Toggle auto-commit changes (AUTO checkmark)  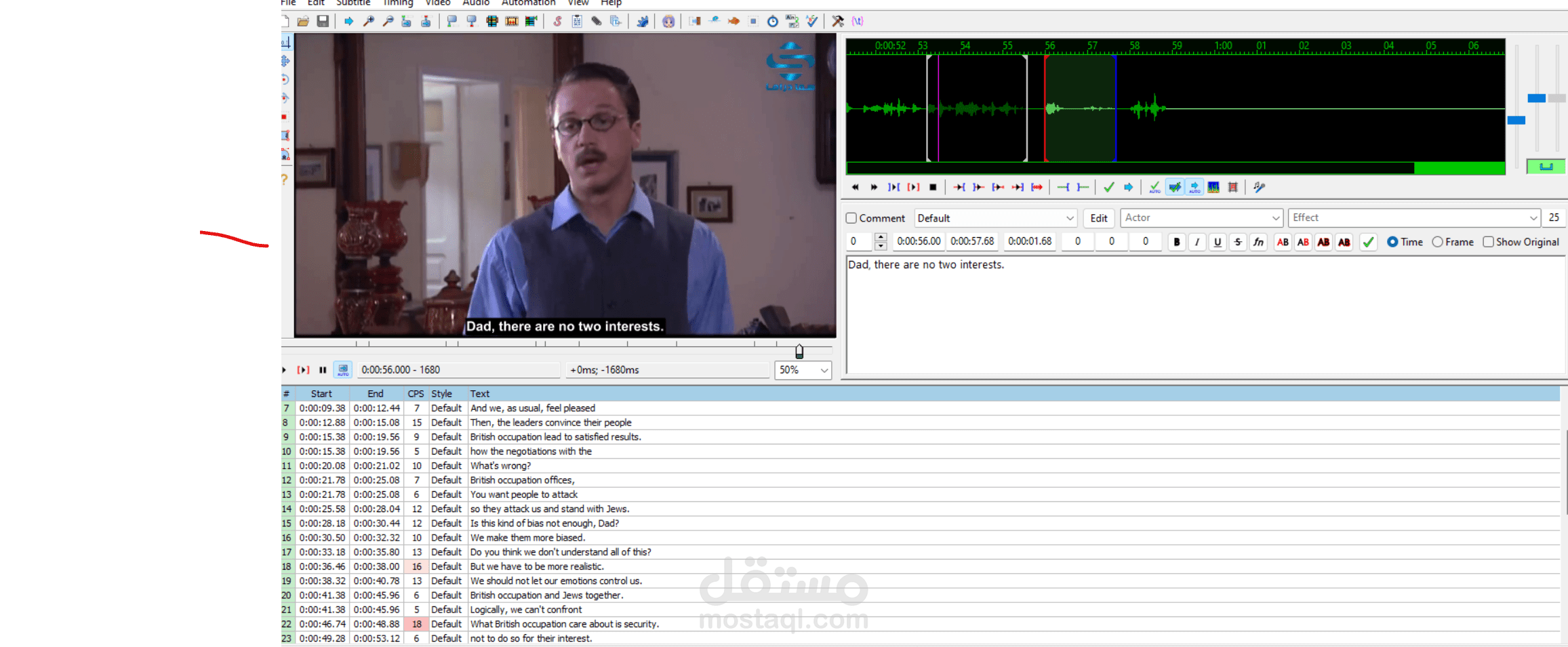[1154, 188]
